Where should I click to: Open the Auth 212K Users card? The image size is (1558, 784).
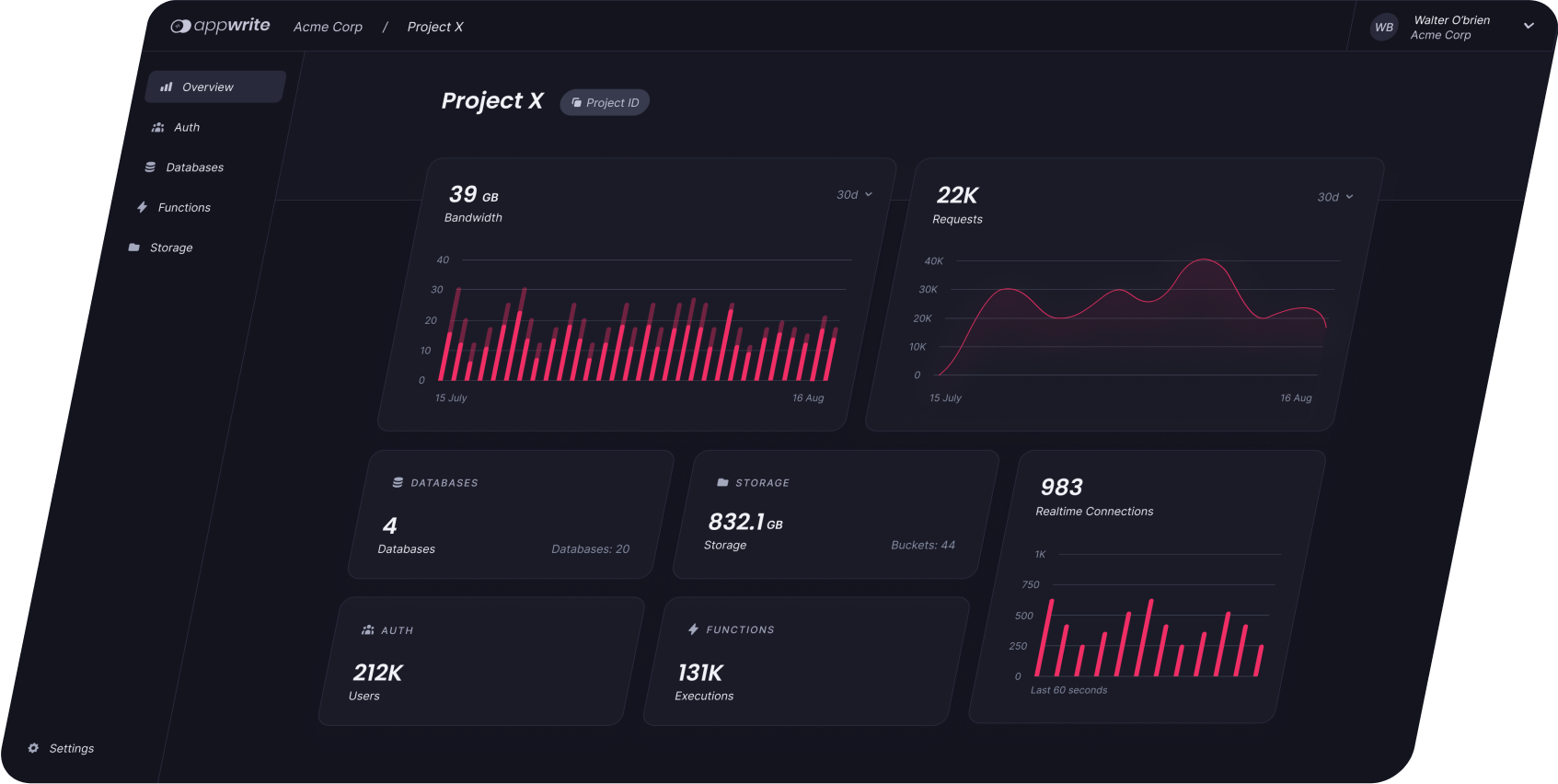(480, 662)
